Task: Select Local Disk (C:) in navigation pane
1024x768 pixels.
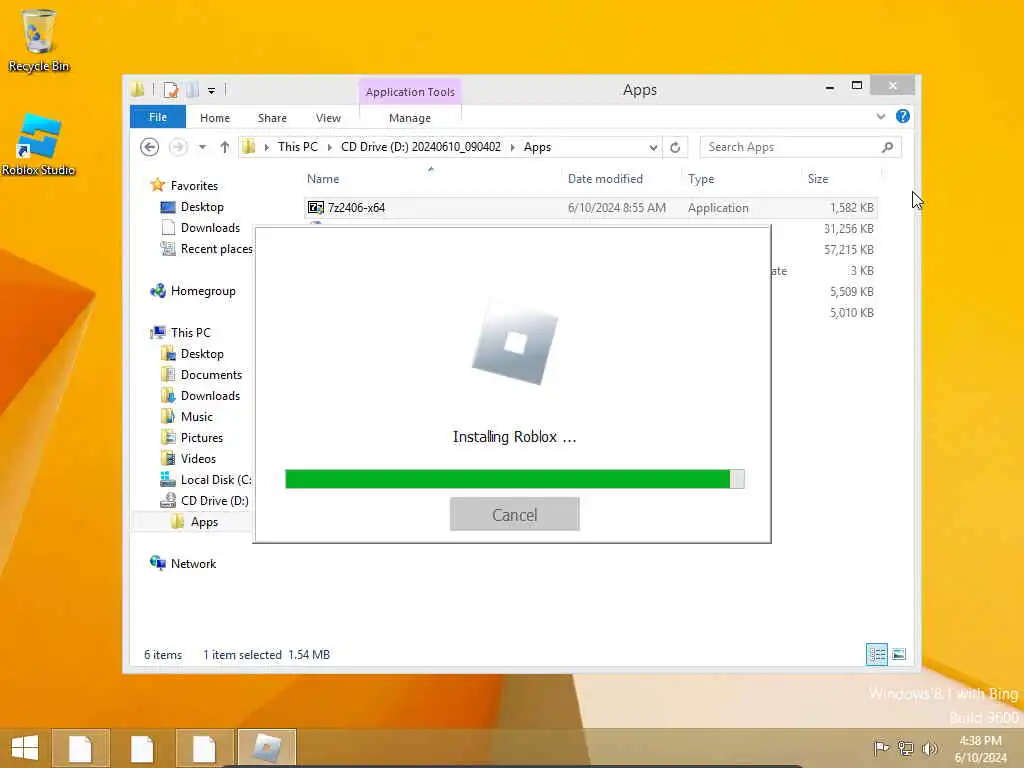Action: [216, 479]
